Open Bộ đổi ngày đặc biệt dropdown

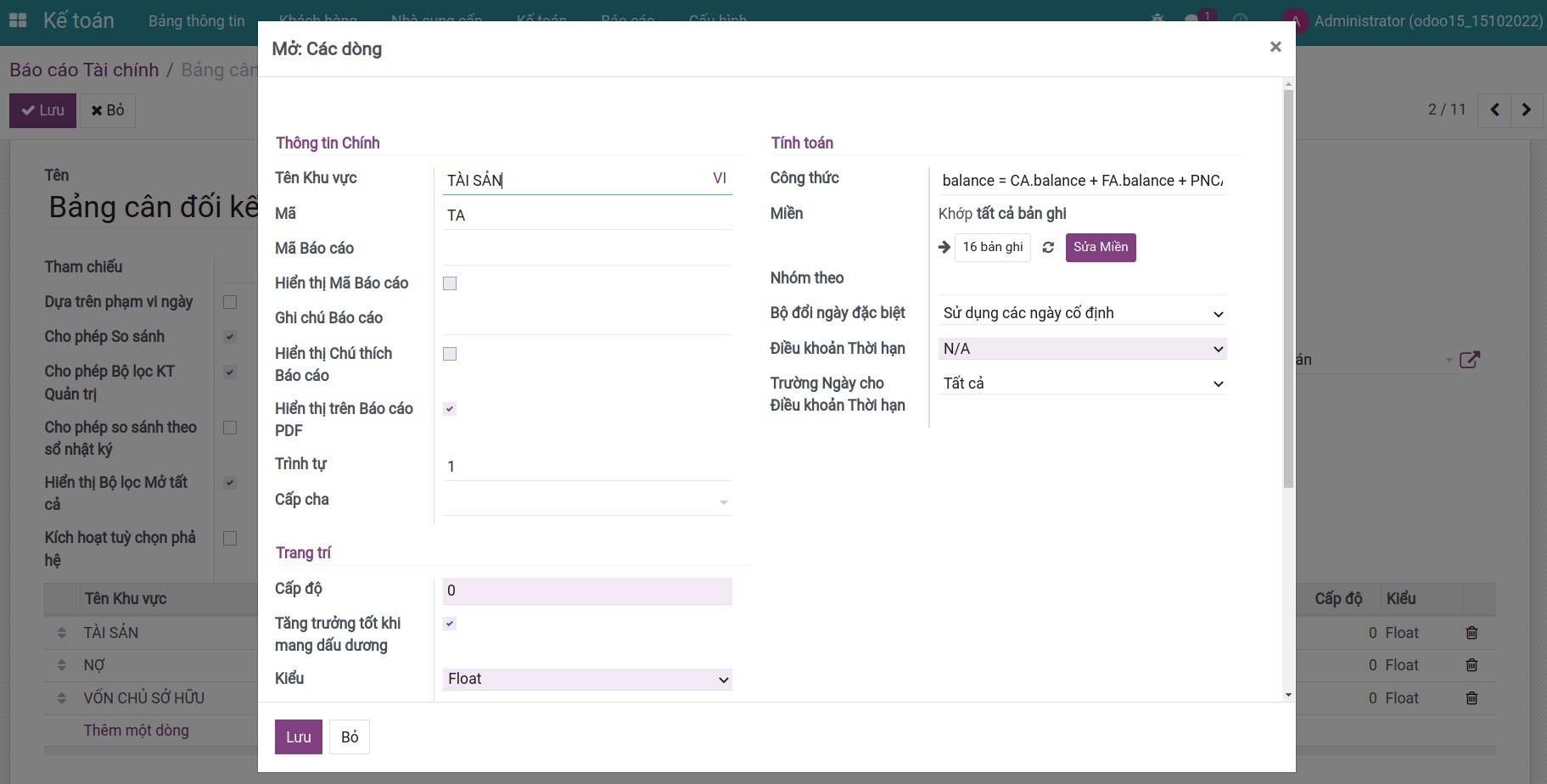1082,313
